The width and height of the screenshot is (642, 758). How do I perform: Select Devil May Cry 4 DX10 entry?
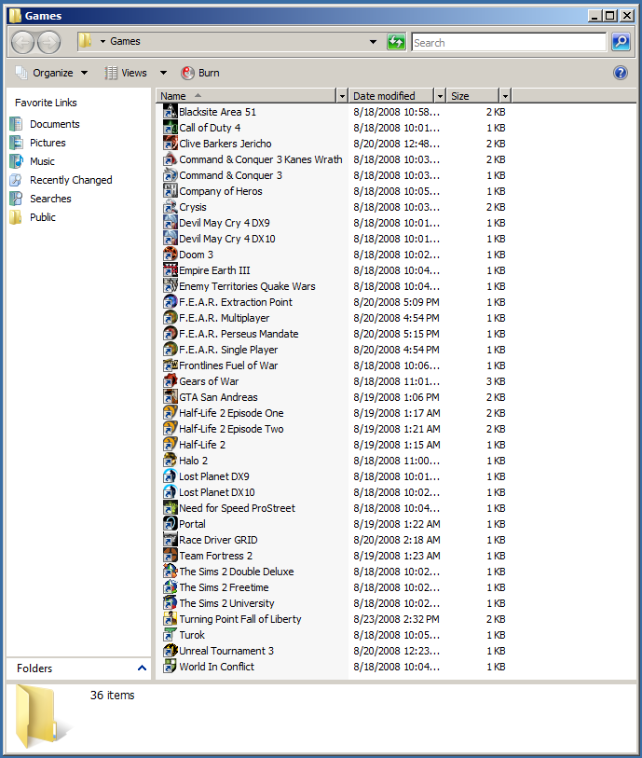[227, 239]
